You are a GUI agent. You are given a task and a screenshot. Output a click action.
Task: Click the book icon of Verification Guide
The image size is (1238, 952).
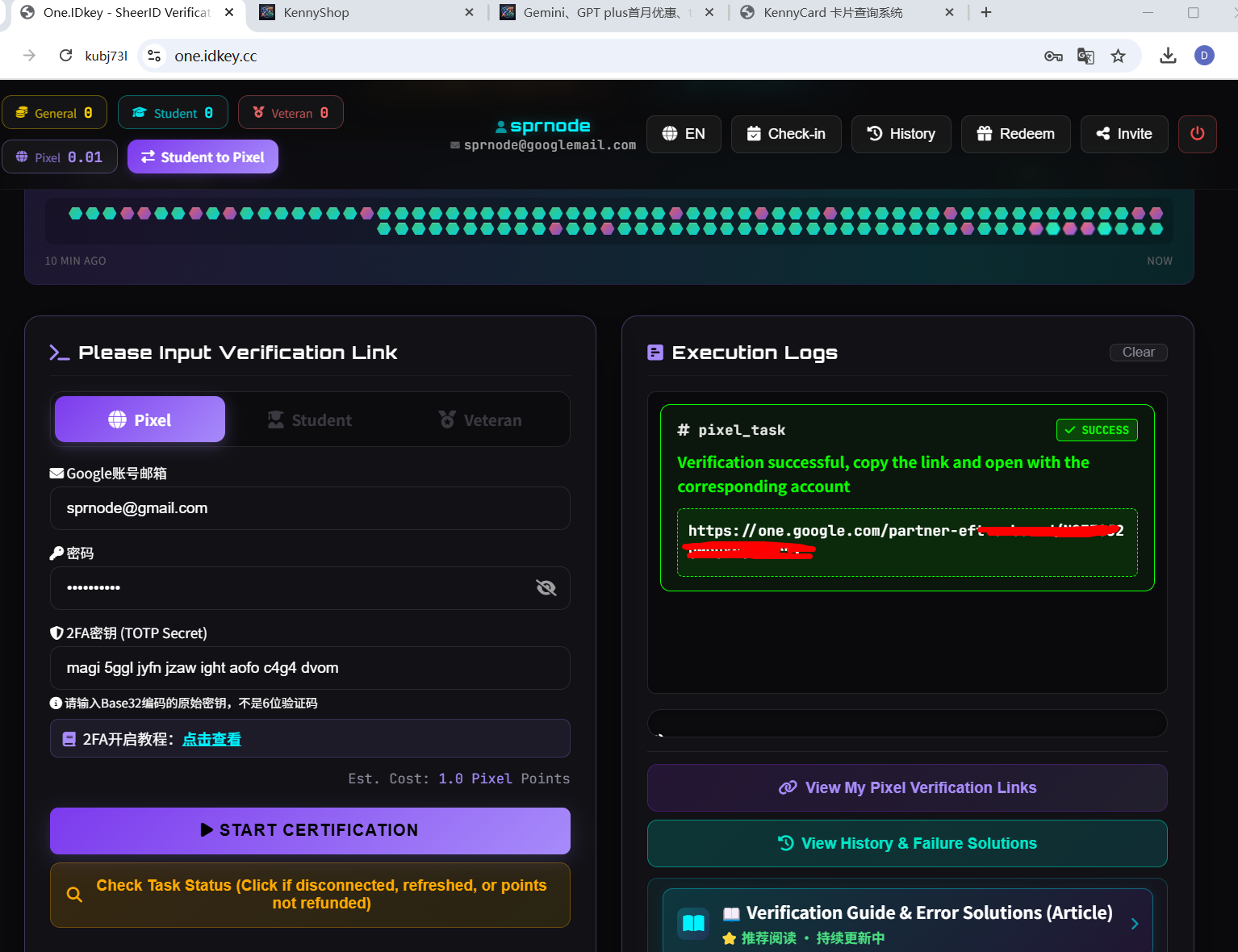click(x=694, y=923)
